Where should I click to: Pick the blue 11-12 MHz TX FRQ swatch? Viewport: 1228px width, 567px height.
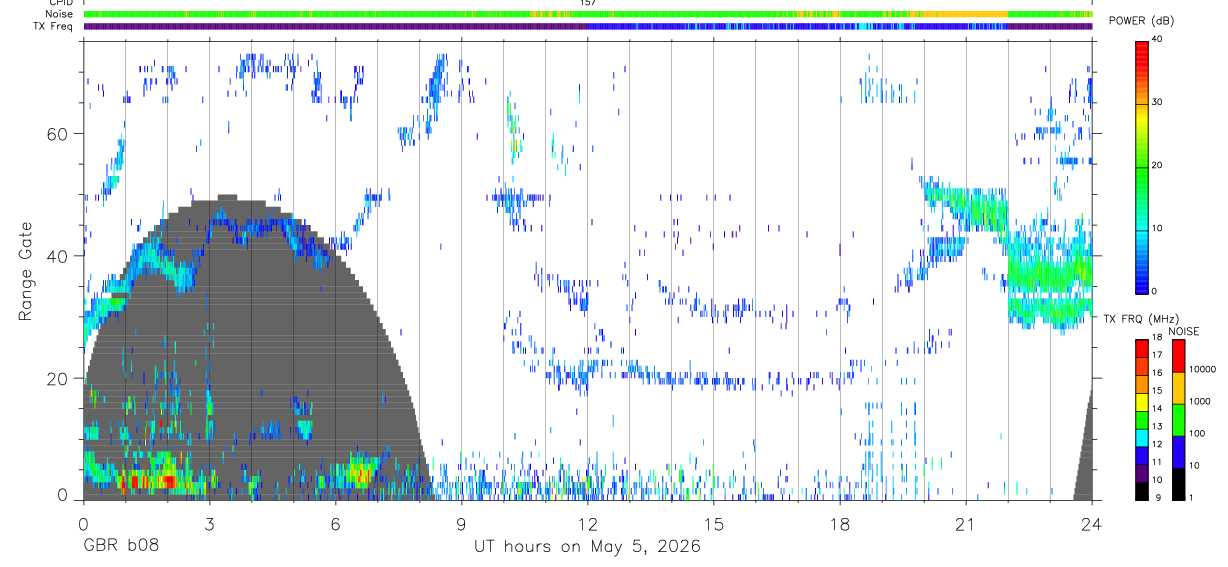click(1142, 455)
